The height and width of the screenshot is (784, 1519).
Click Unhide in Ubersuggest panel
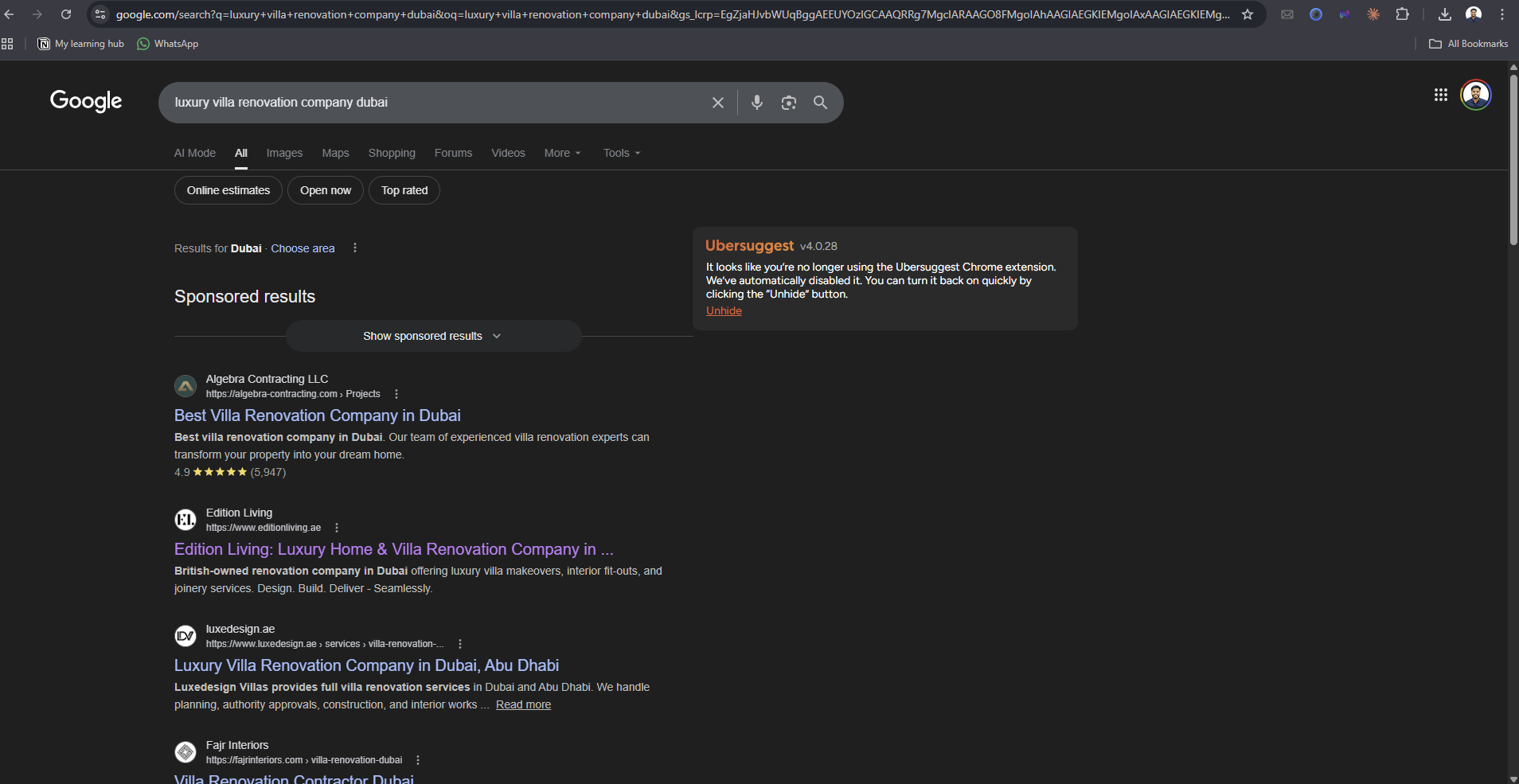(x=724, y=311)
